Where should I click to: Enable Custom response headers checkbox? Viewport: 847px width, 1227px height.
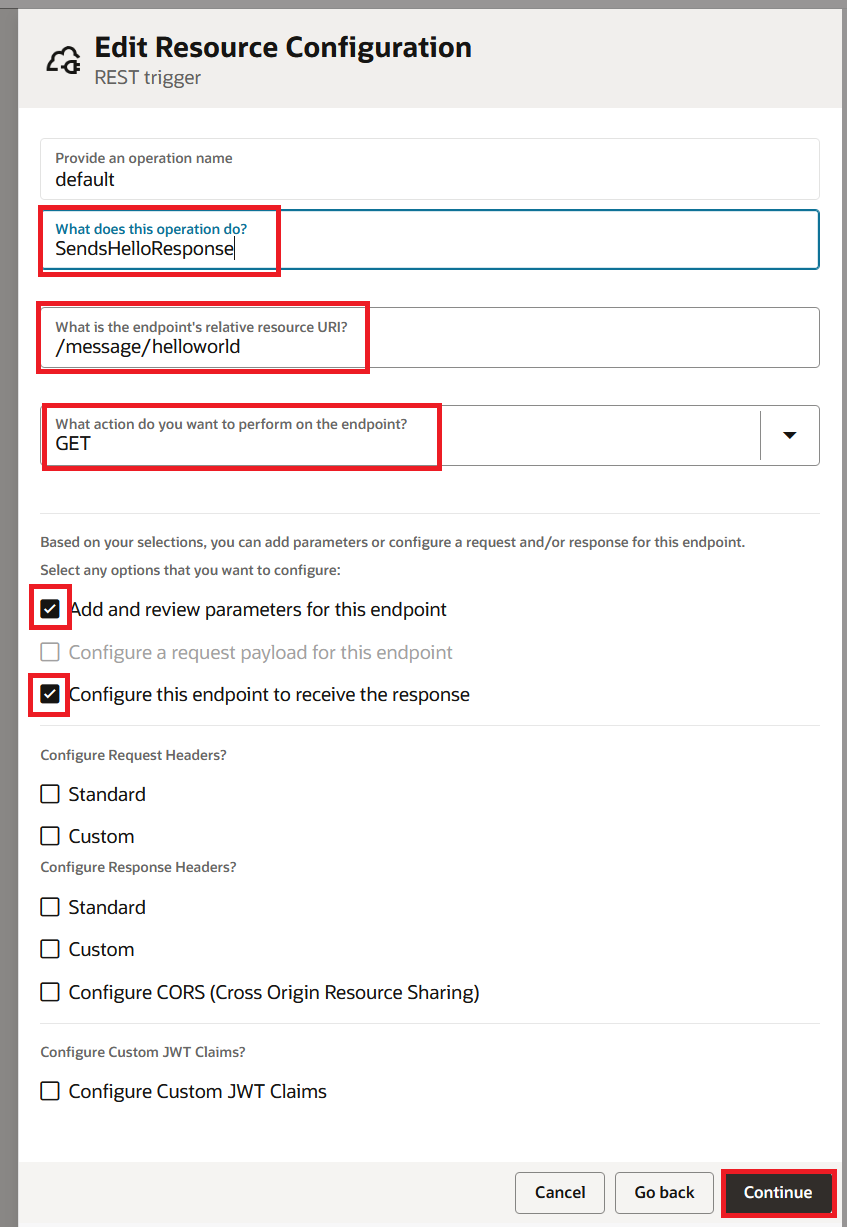pos(50,949)
